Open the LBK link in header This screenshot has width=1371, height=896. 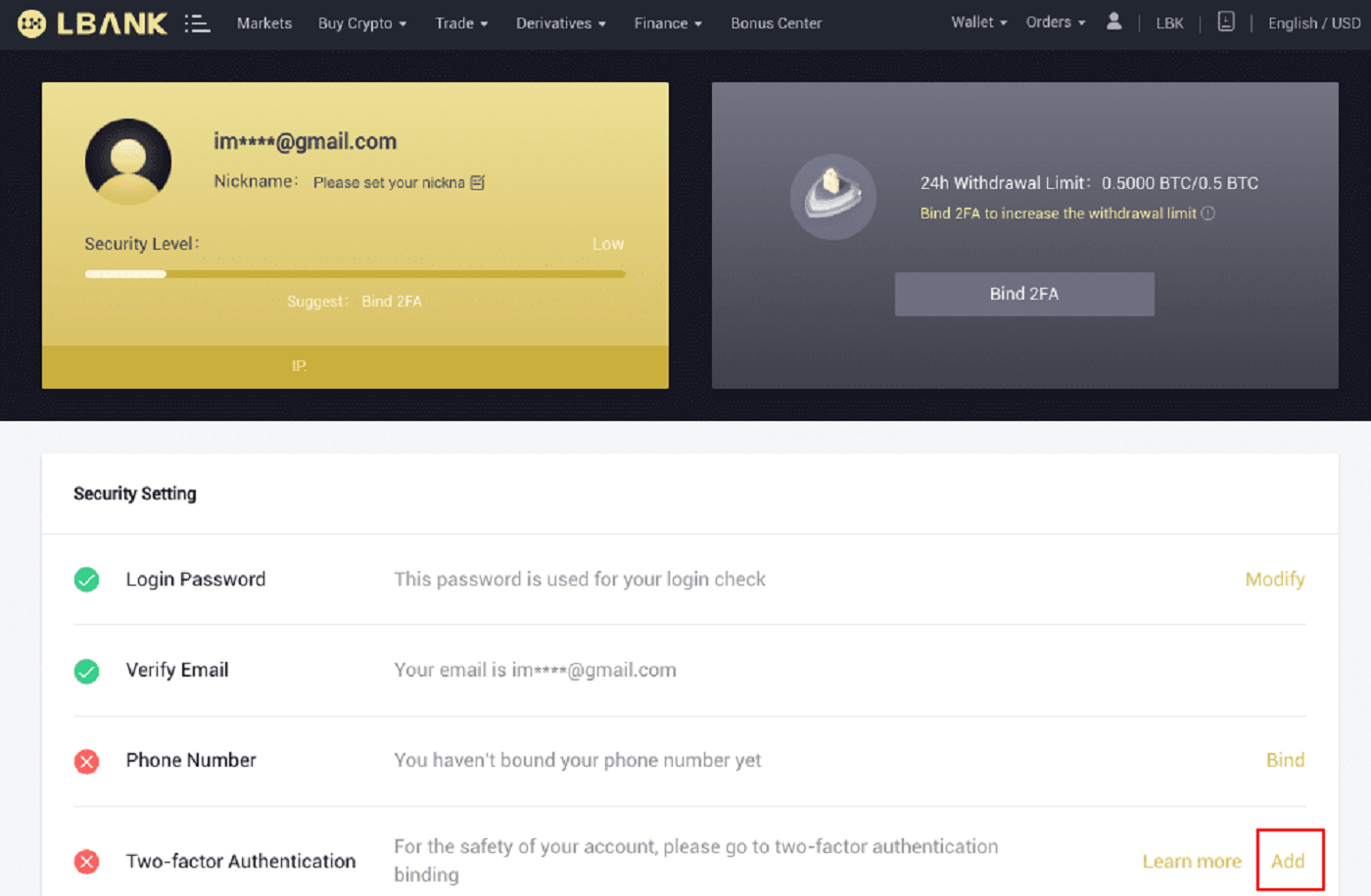coord(1169,24)
